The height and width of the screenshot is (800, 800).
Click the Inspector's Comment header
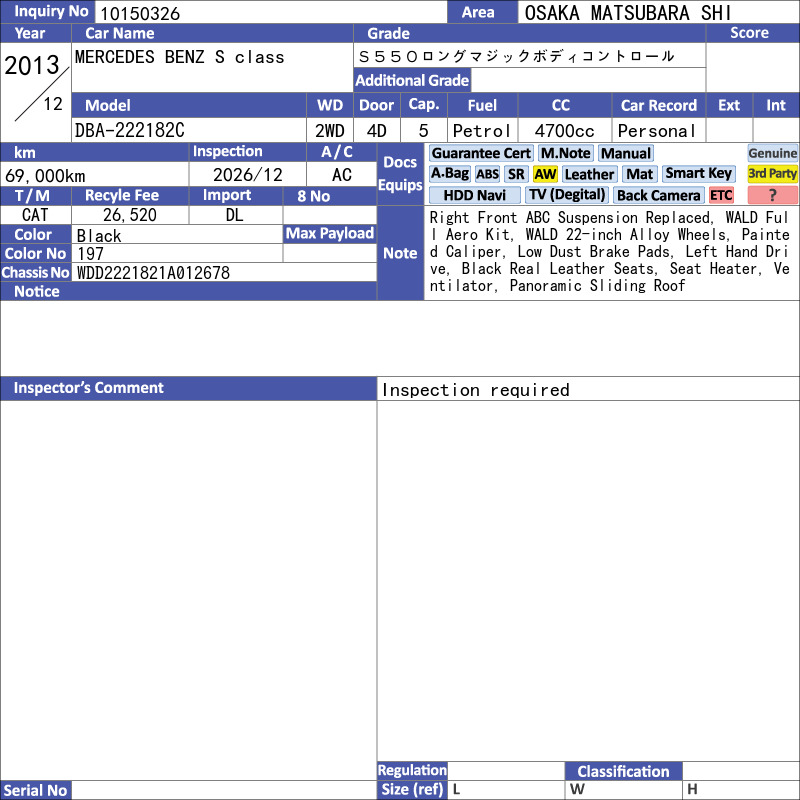(188, 388)
